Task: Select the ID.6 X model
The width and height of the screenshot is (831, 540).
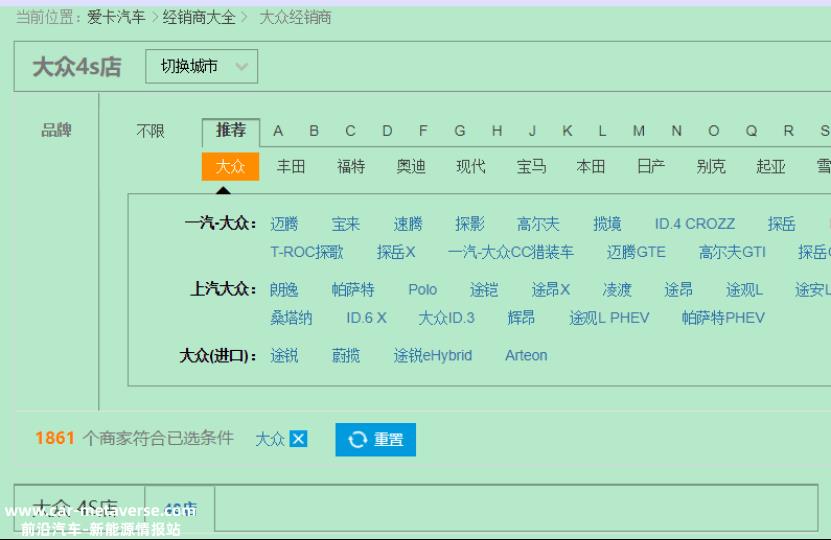Action: (x=366, y=317)
